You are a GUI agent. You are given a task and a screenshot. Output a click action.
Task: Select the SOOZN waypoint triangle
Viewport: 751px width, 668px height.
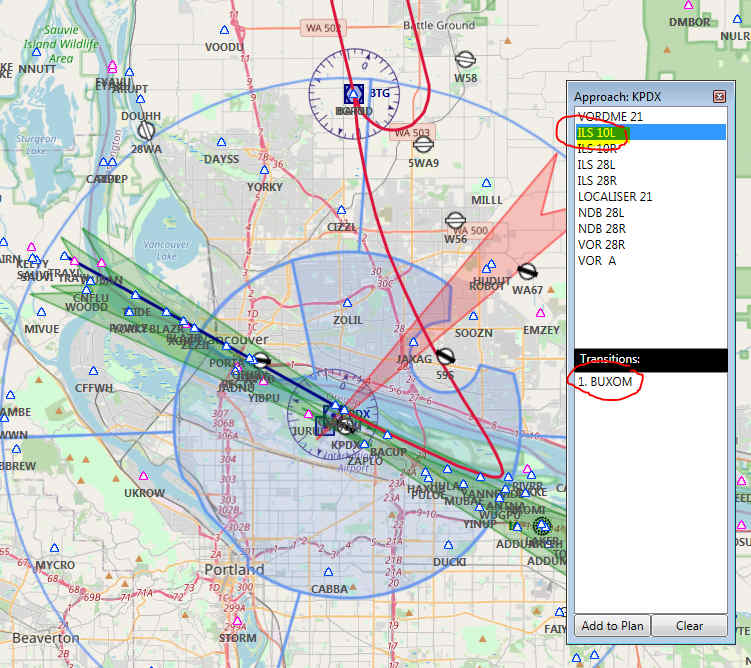coord(473,316)
